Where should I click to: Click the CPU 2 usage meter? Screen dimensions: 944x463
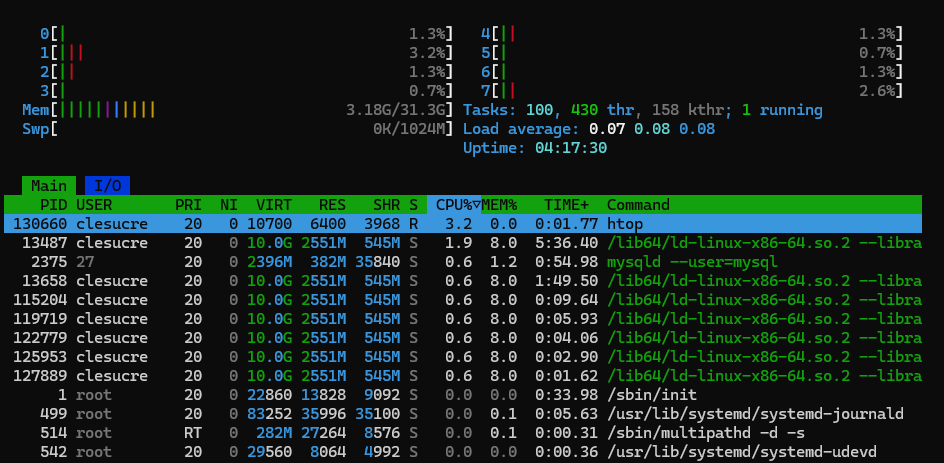(247, 72)
